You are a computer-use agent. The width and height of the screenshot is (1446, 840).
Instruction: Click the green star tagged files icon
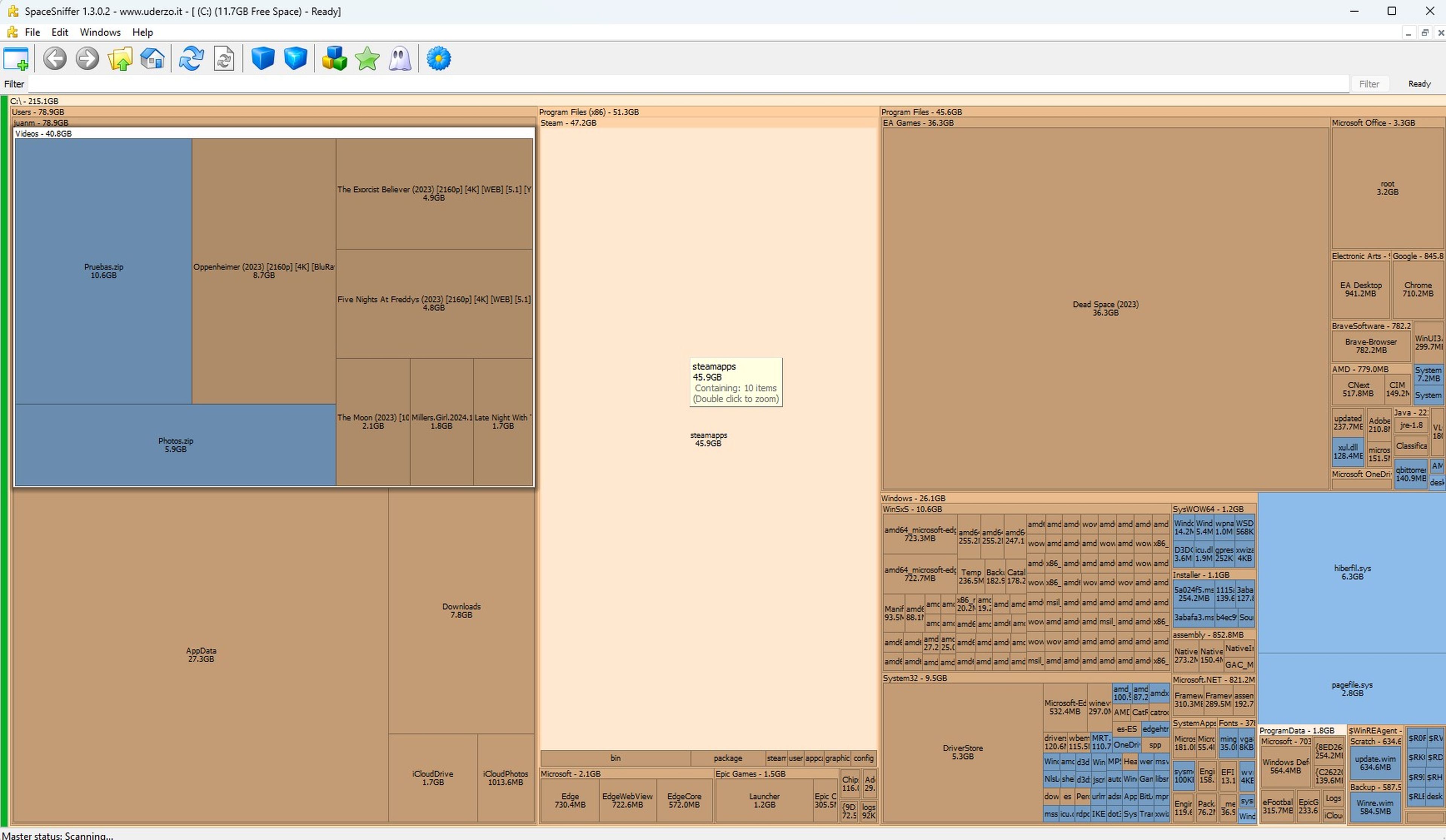pyautogui.click(x=367, y=58)
